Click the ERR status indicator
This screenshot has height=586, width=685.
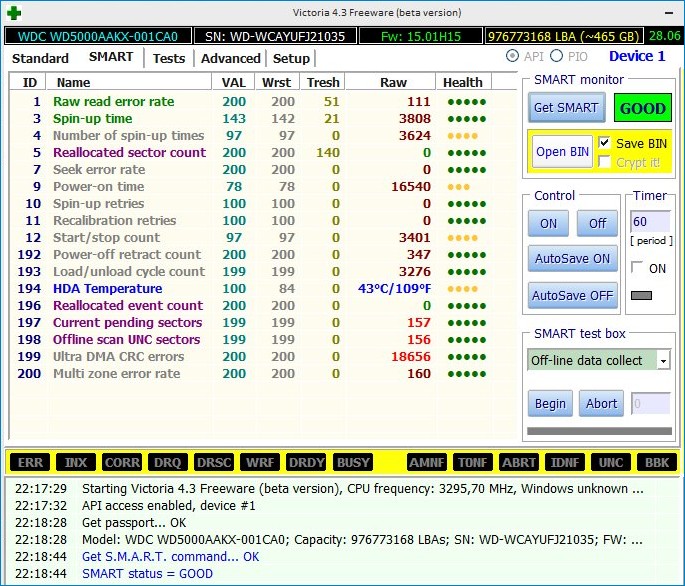tap(30, 462)
